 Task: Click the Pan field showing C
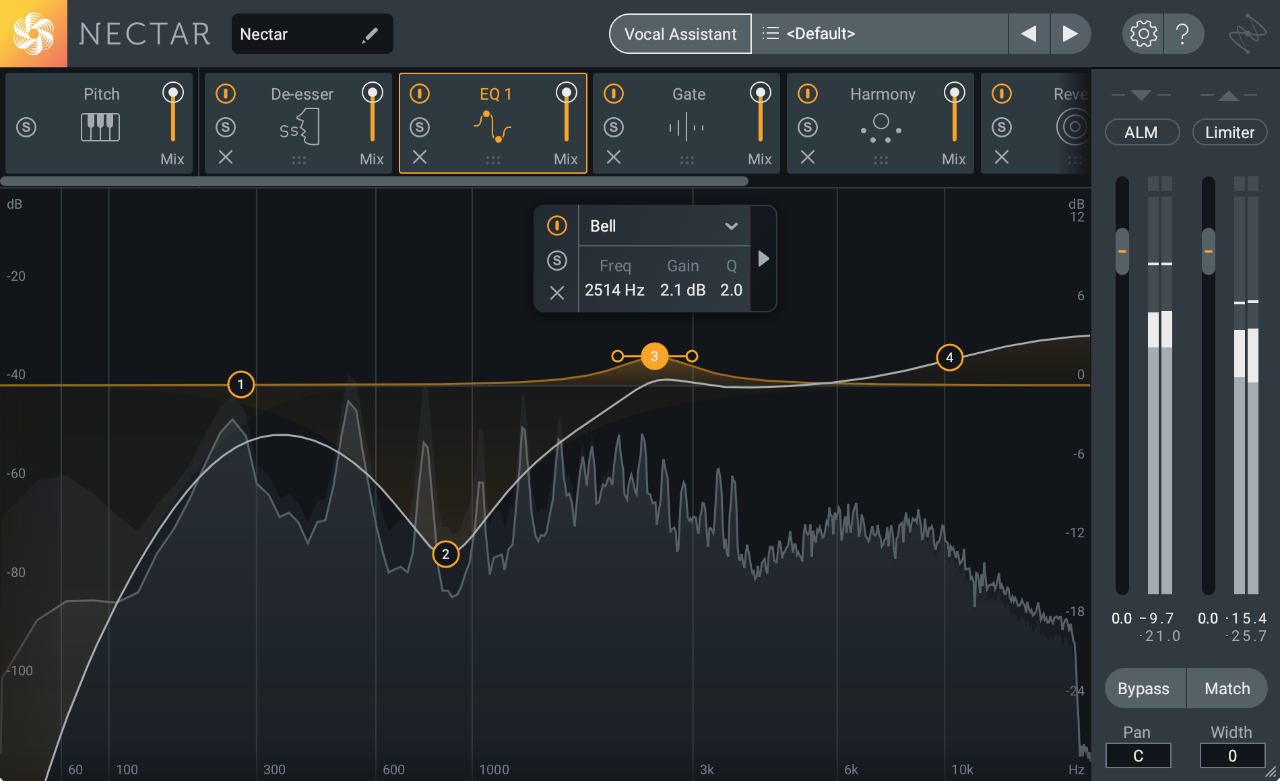[x=1138, y=755]
